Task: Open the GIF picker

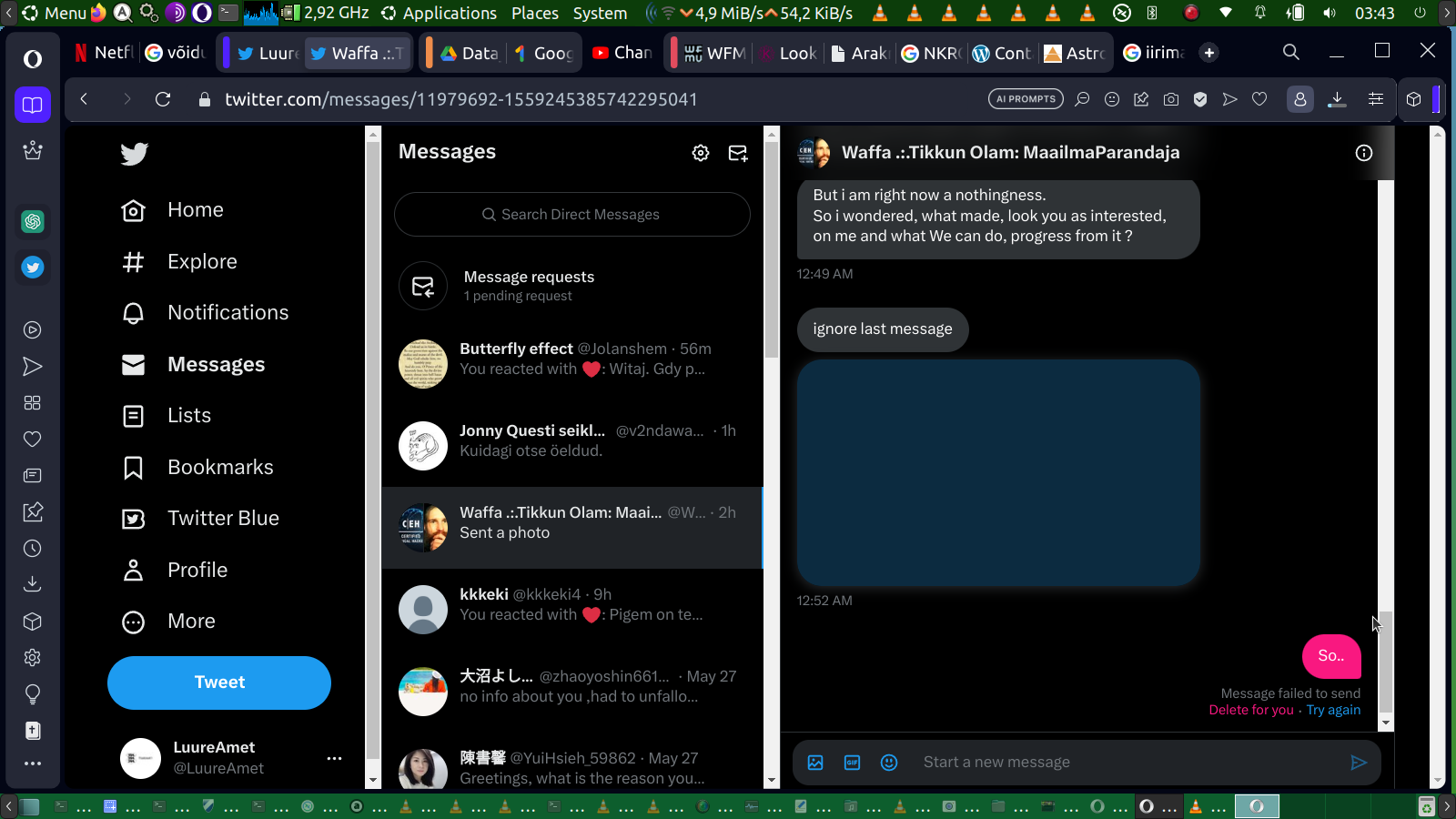Action: click(x=853, y=763)
